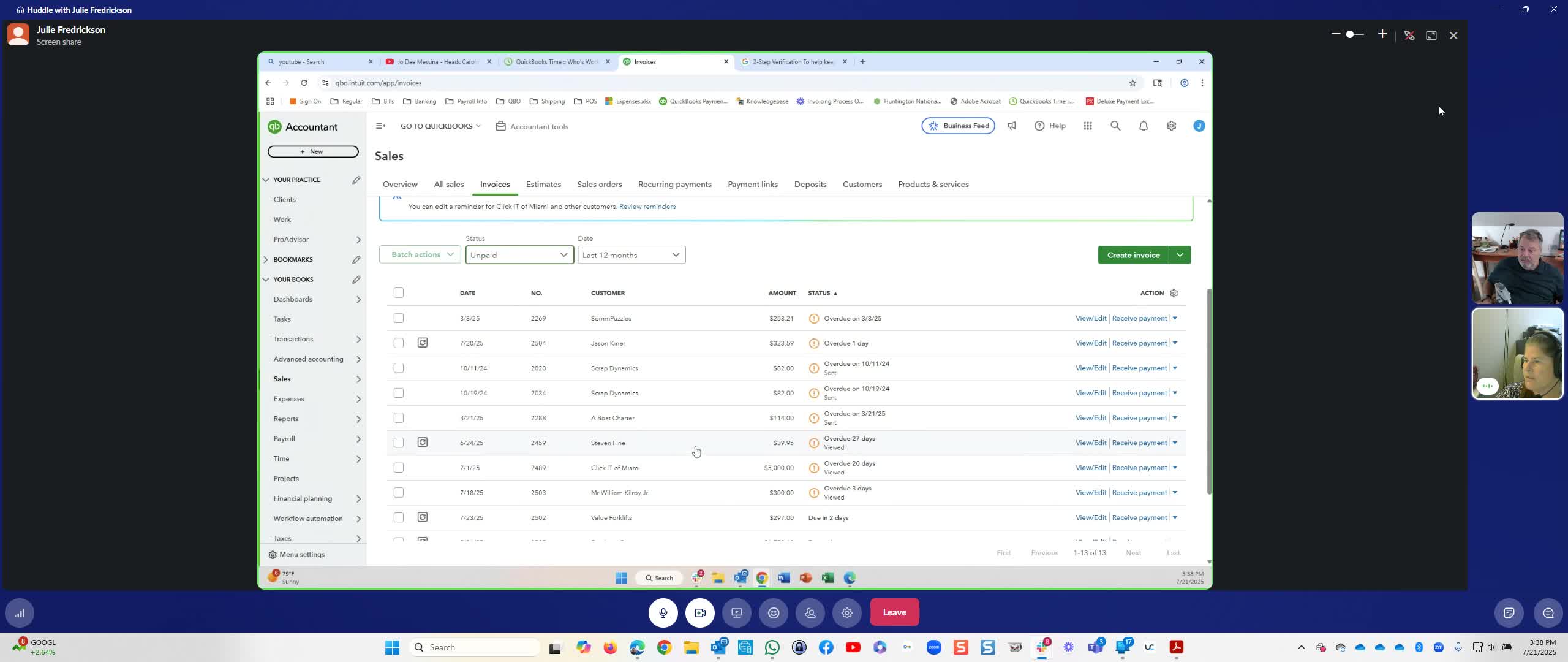Image resolution: width=1568 pixels, height=662 pixels.
Task: Click recurring icon on invoice 2504 row
Action: 423,343
